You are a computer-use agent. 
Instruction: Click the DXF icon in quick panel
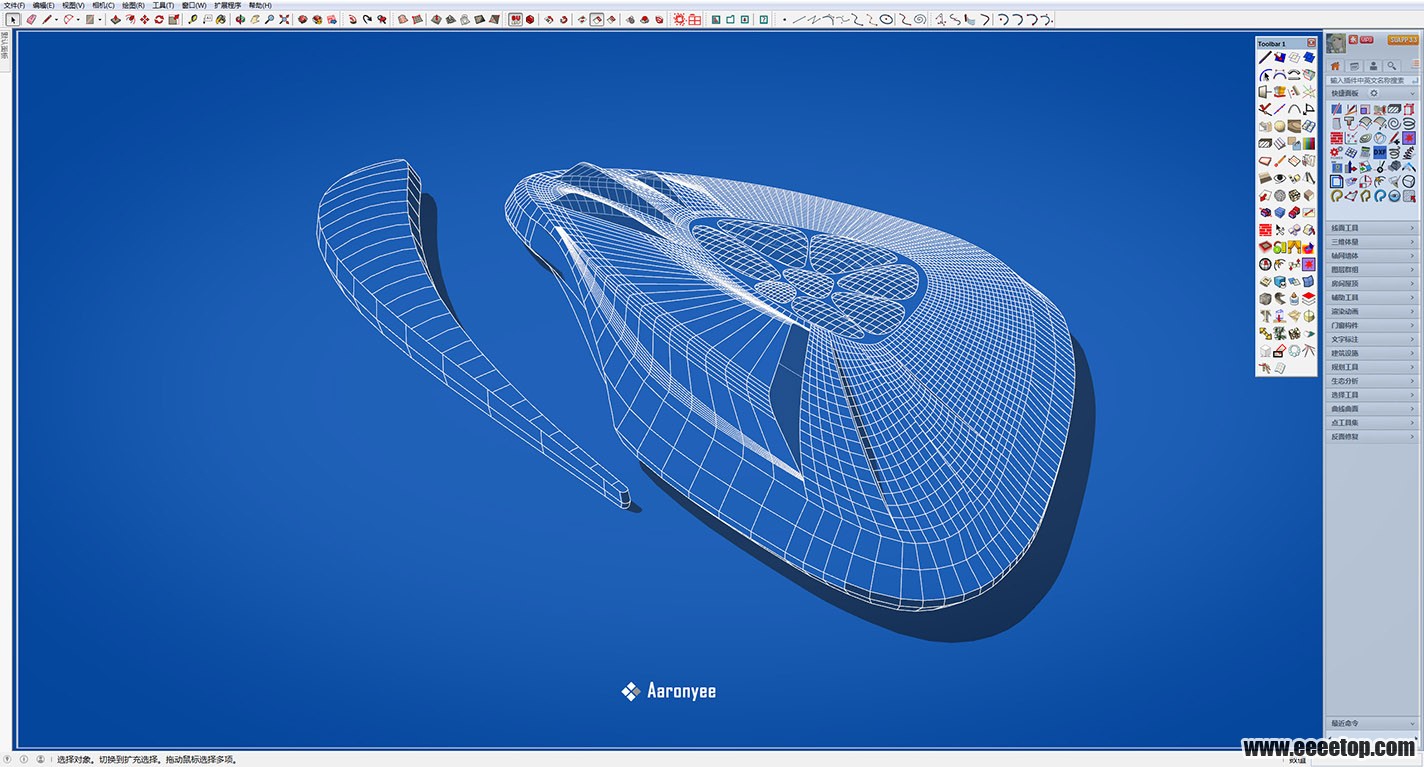[1380, 152]
